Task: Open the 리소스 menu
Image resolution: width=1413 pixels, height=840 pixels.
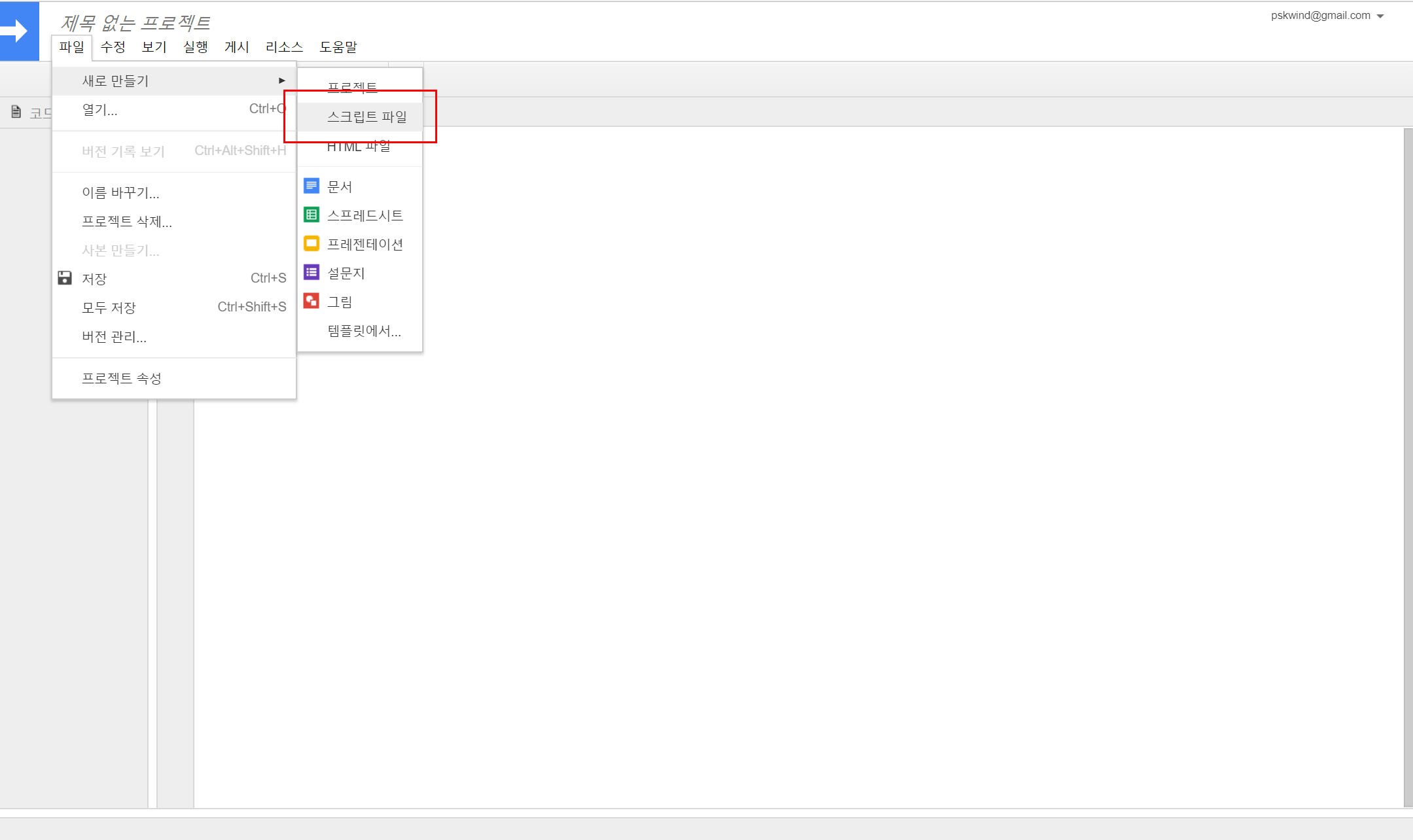Action: coord(284,47)
